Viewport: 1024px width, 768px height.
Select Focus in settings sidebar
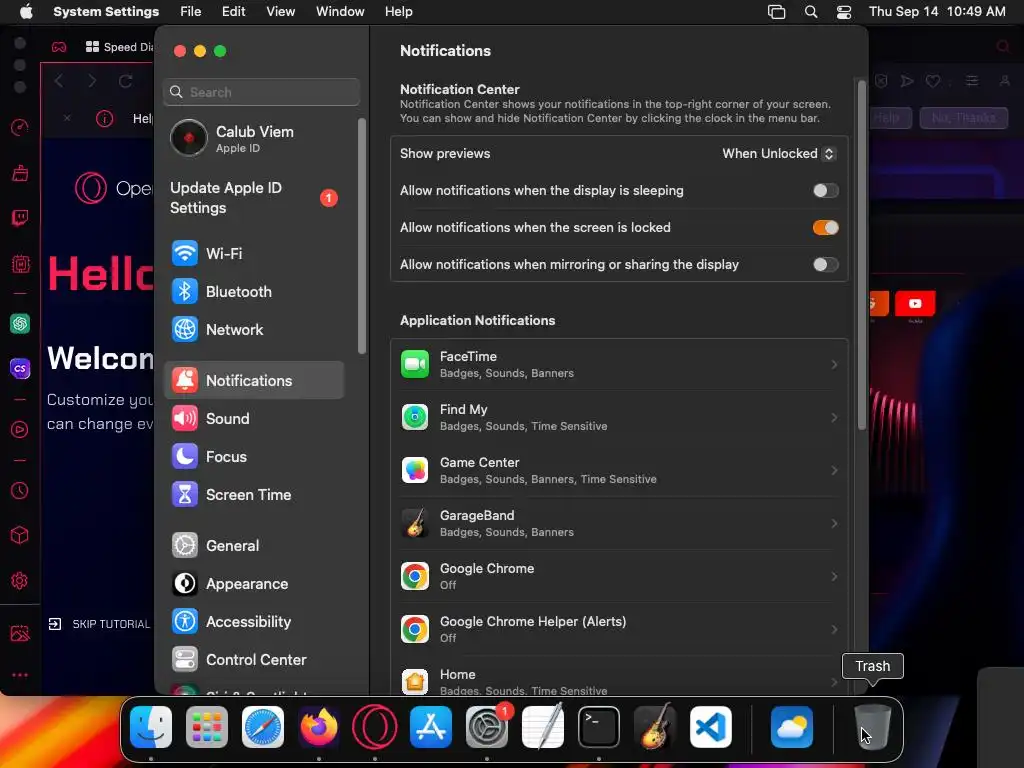click(253, 456)
